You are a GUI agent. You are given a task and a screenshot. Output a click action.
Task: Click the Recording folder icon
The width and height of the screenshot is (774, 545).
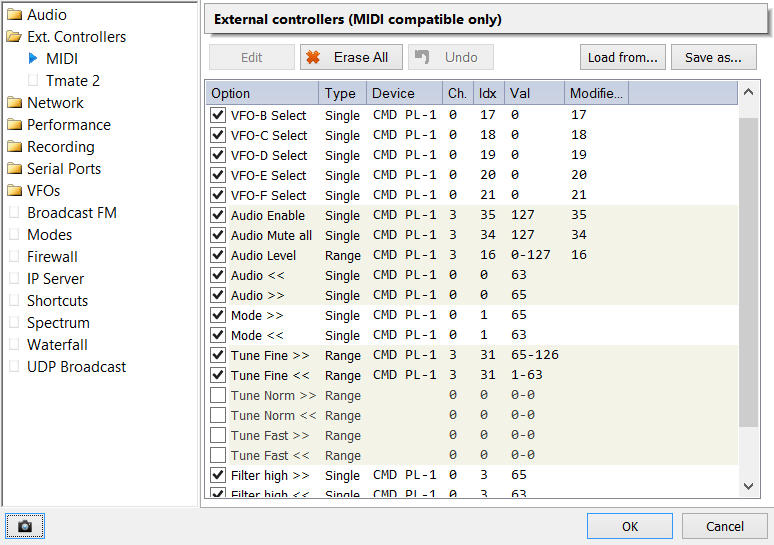[14, 147]
